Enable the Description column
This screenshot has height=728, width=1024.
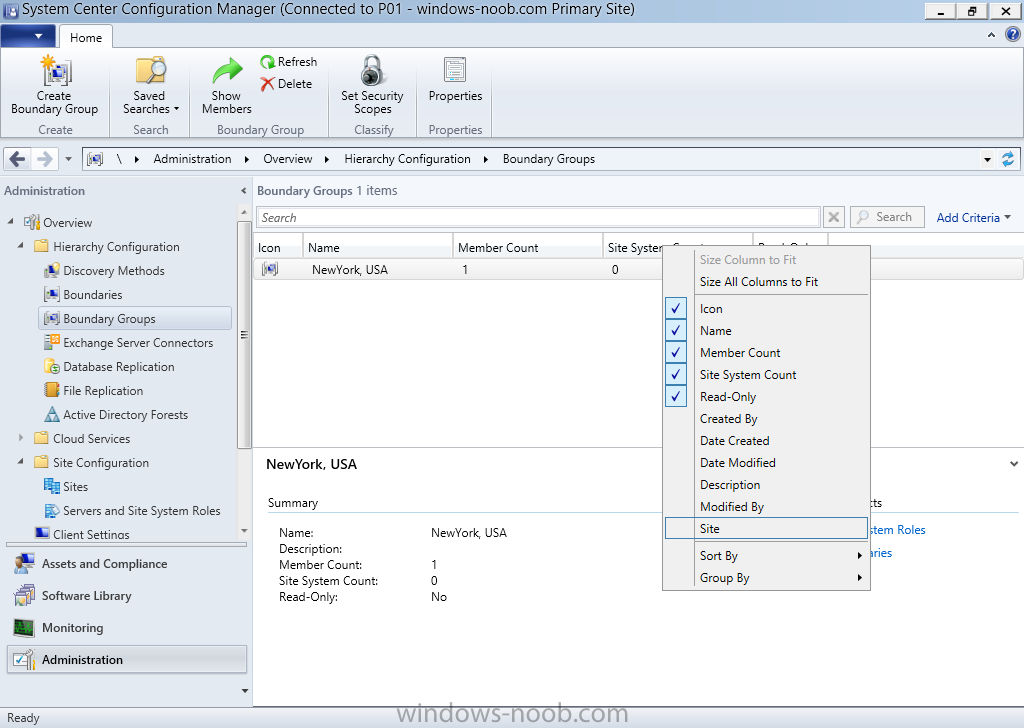tap(767, 484)
